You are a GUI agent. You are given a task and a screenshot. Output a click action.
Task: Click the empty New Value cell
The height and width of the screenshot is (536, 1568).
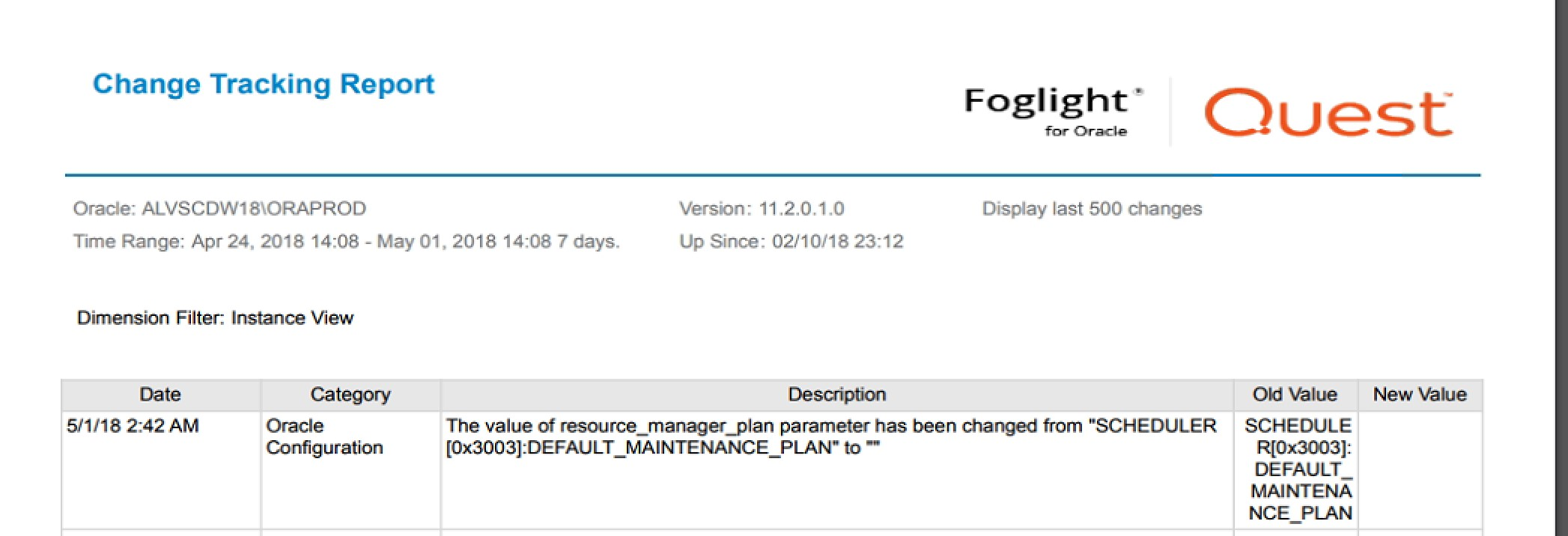tap(1420, 469)
